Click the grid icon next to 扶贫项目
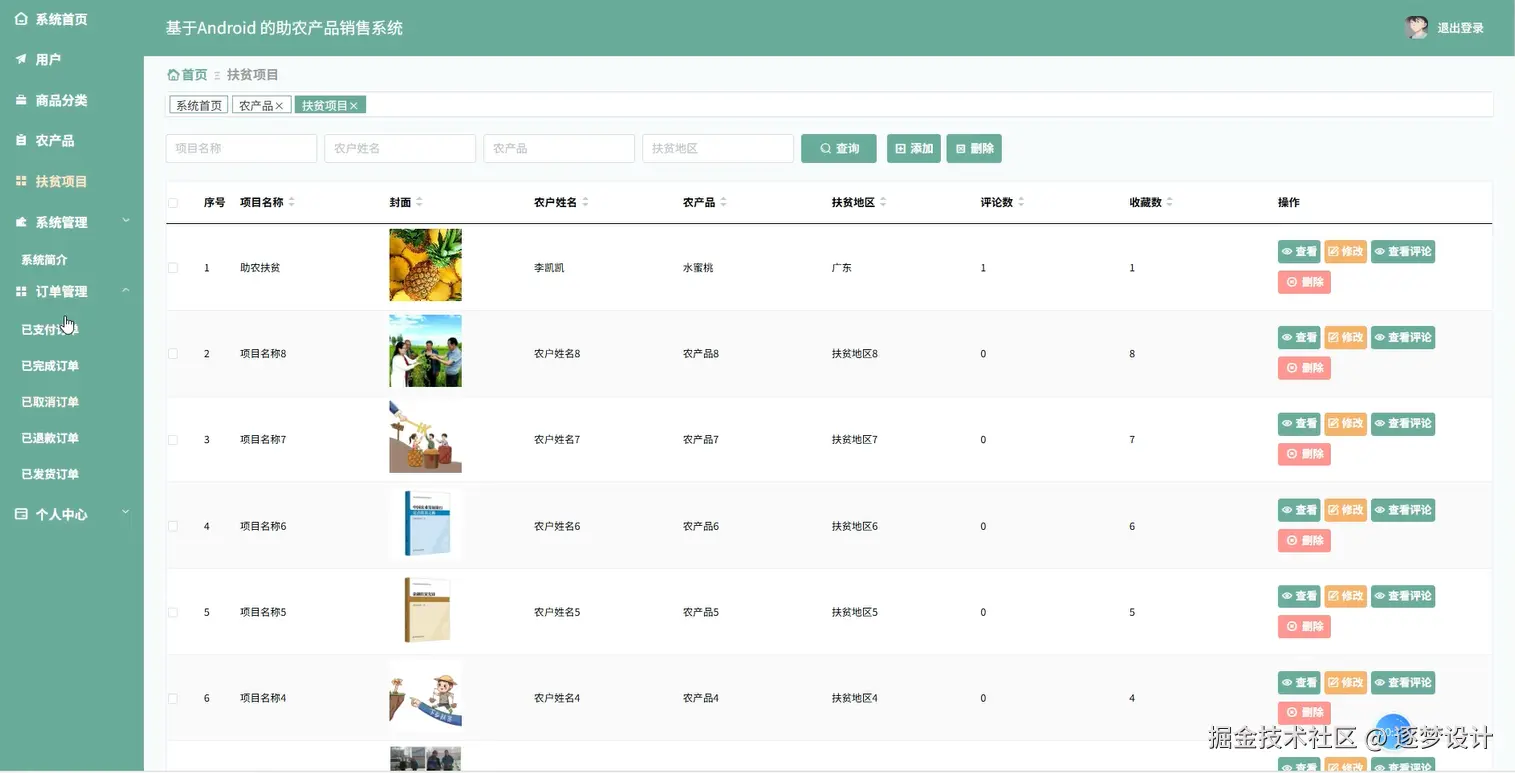 pyautogui.click(x=21, y=181)
